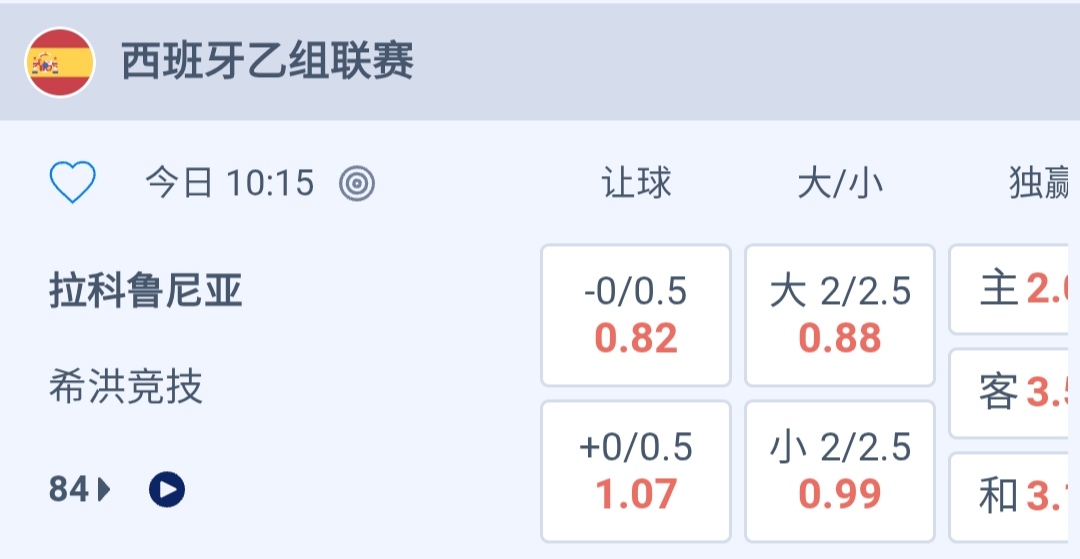Viewport: 1080px width, 559px height.
Task: Open the 西班牙乙组联赛 league header
Action: coord(267,63)
